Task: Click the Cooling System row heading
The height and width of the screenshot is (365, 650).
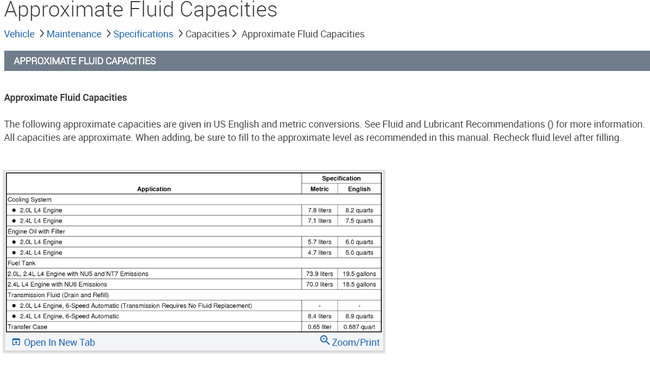Action: click(29, 200)
